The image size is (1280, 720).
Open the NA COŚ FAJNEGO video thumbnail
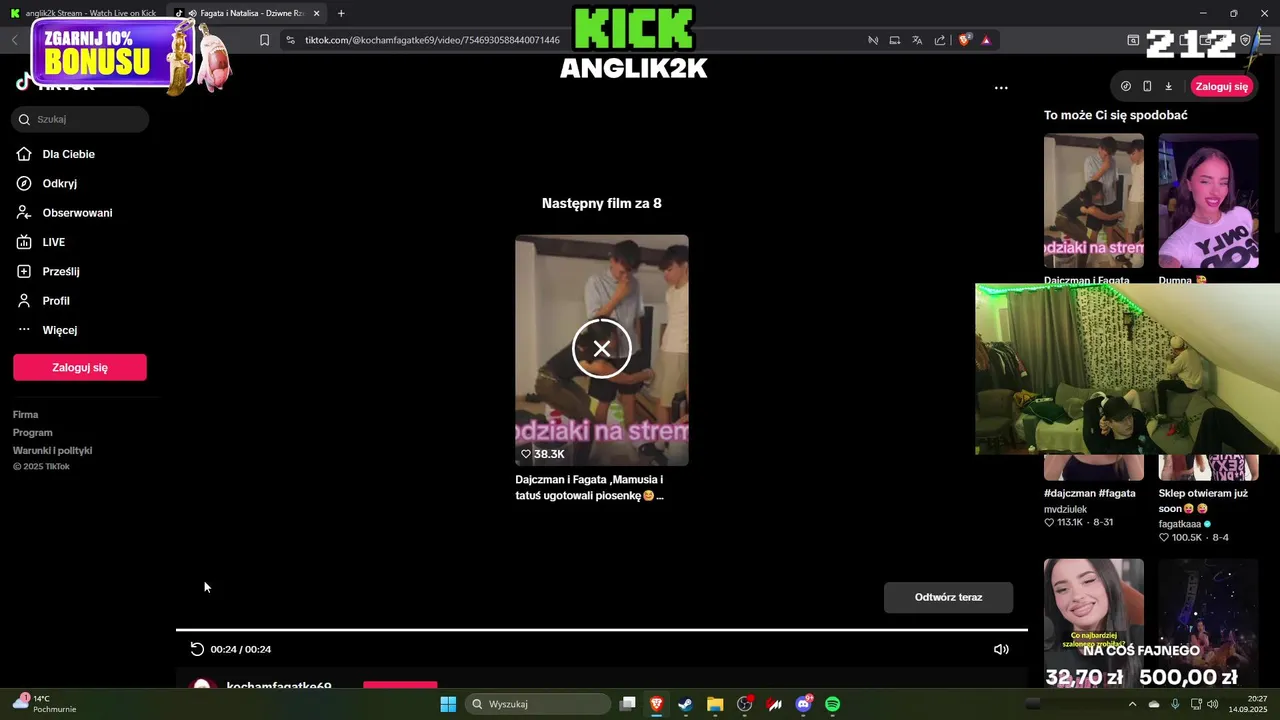pyautogui.click(x=1208, y=623)
